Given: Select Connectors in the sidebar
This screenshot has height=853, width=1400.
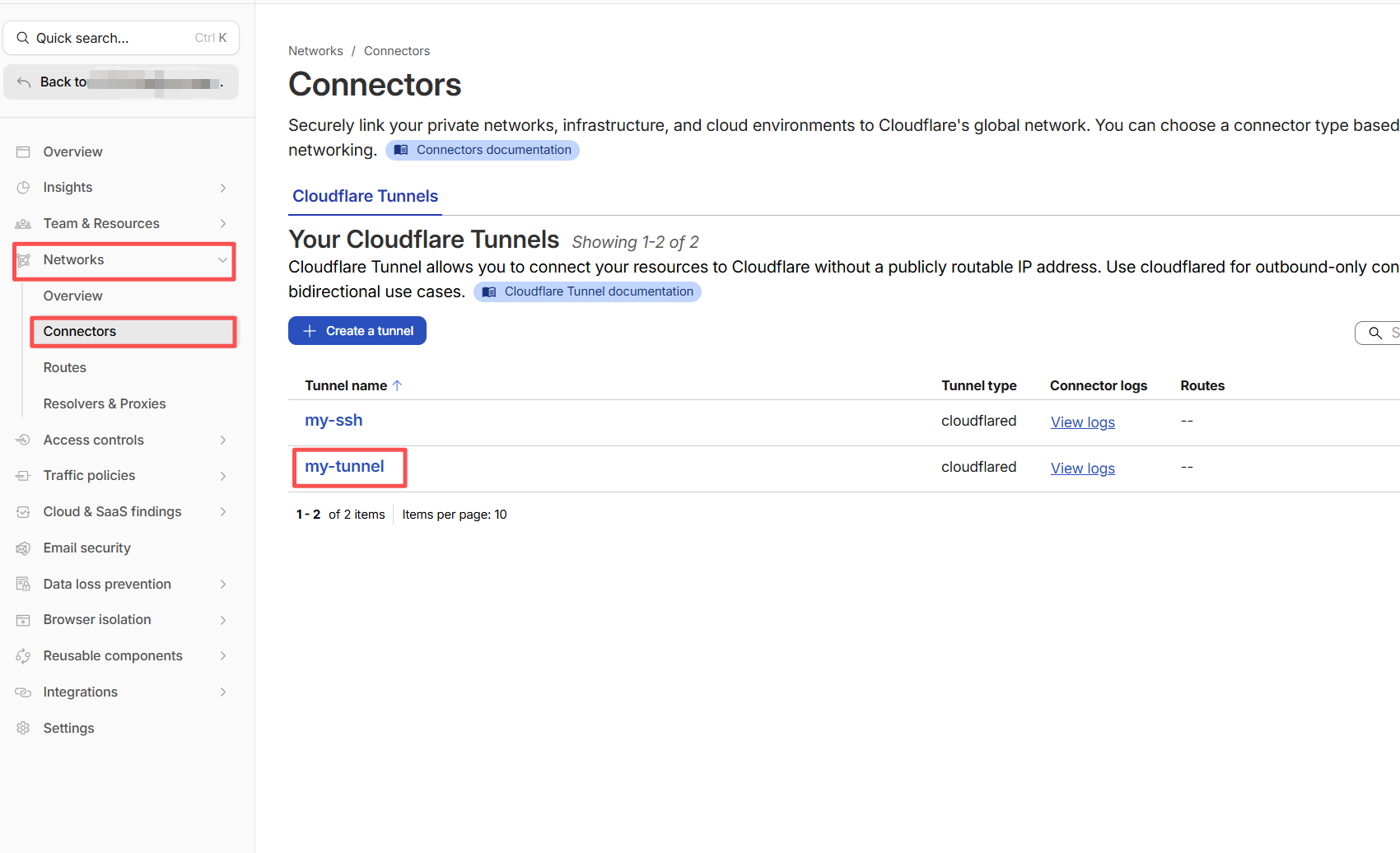Looking at the screenshot, I should [133, 332].
